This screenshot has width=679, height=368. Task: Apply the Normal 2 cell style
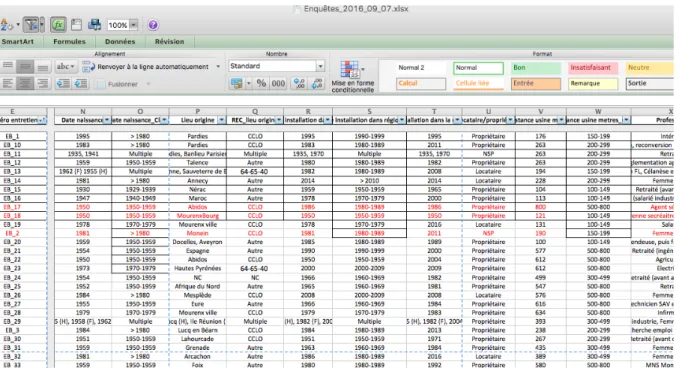coord(421,68)
